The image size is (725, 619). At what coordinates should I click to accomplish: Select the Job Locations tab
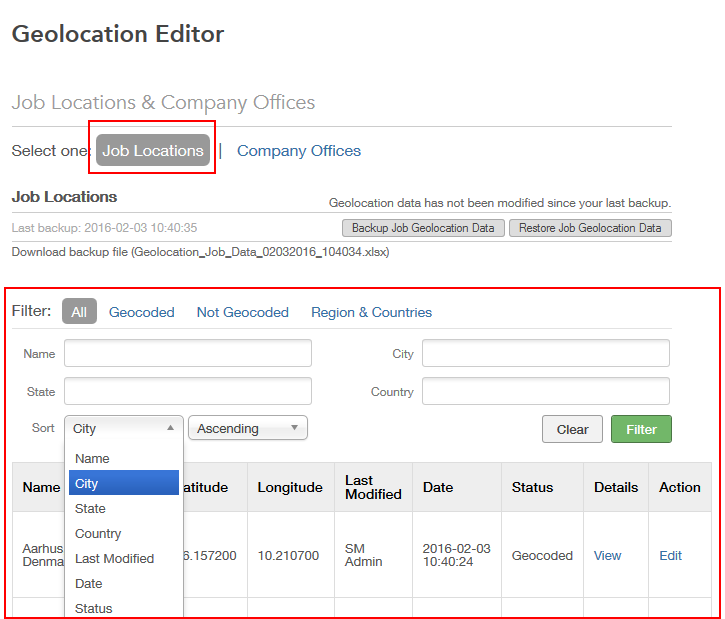click(x=153, y=151)
